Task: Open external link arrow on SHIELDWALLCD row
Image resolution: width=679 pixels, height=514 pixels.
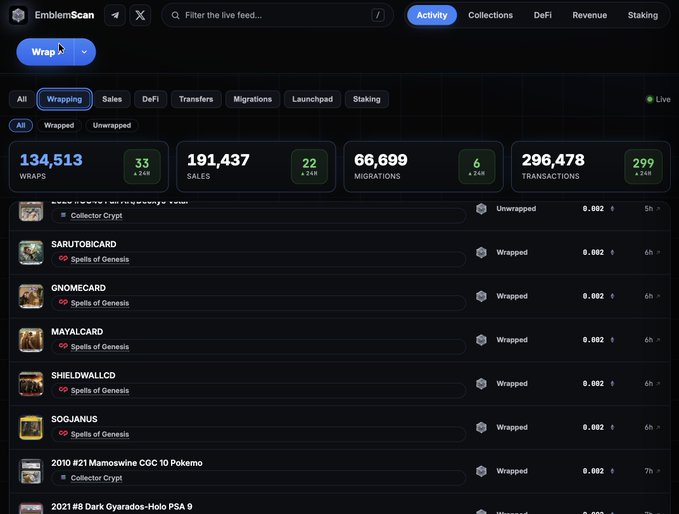Action: [x=658, y=384]
